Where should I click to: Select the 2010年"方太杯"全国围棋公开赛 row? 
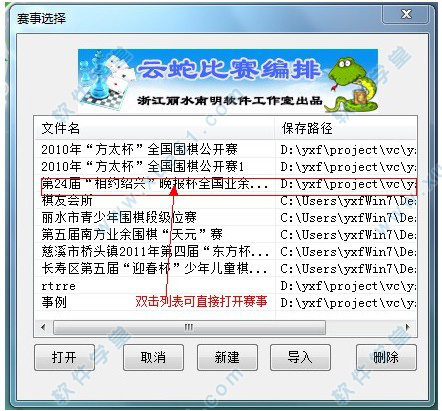coord(226,149)
